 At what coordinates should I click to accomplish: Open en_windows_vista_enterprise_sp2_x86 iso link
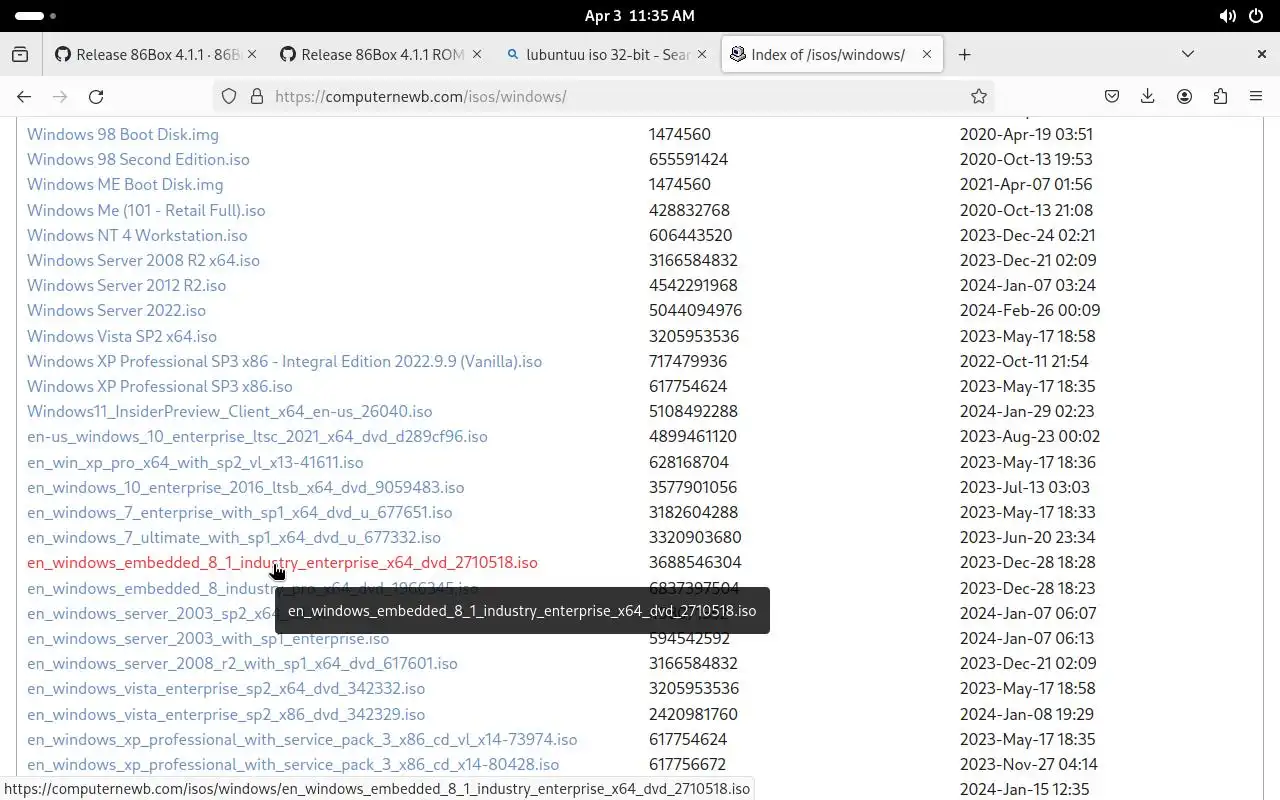pyautogui.click(x=226, y=714)
